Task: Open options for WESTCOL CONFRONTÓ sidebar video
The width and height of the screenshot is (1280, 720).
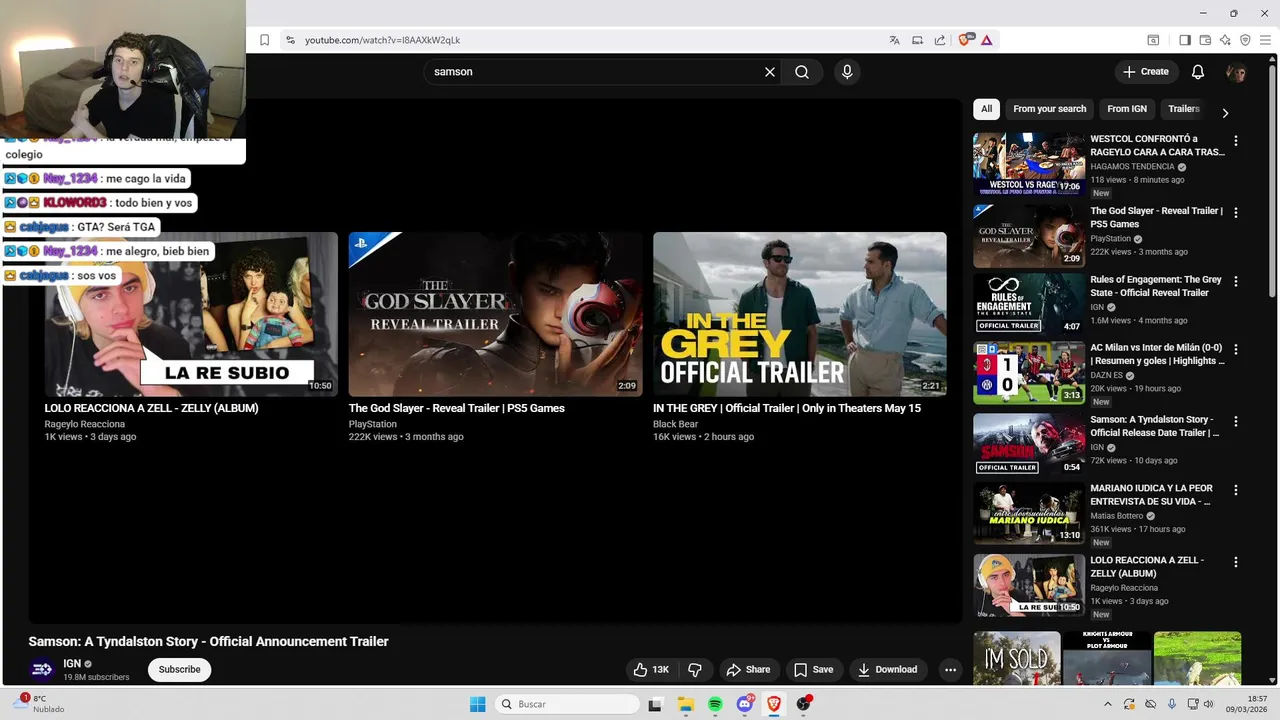Action: pyautogui.click(x=1236, y=141)
